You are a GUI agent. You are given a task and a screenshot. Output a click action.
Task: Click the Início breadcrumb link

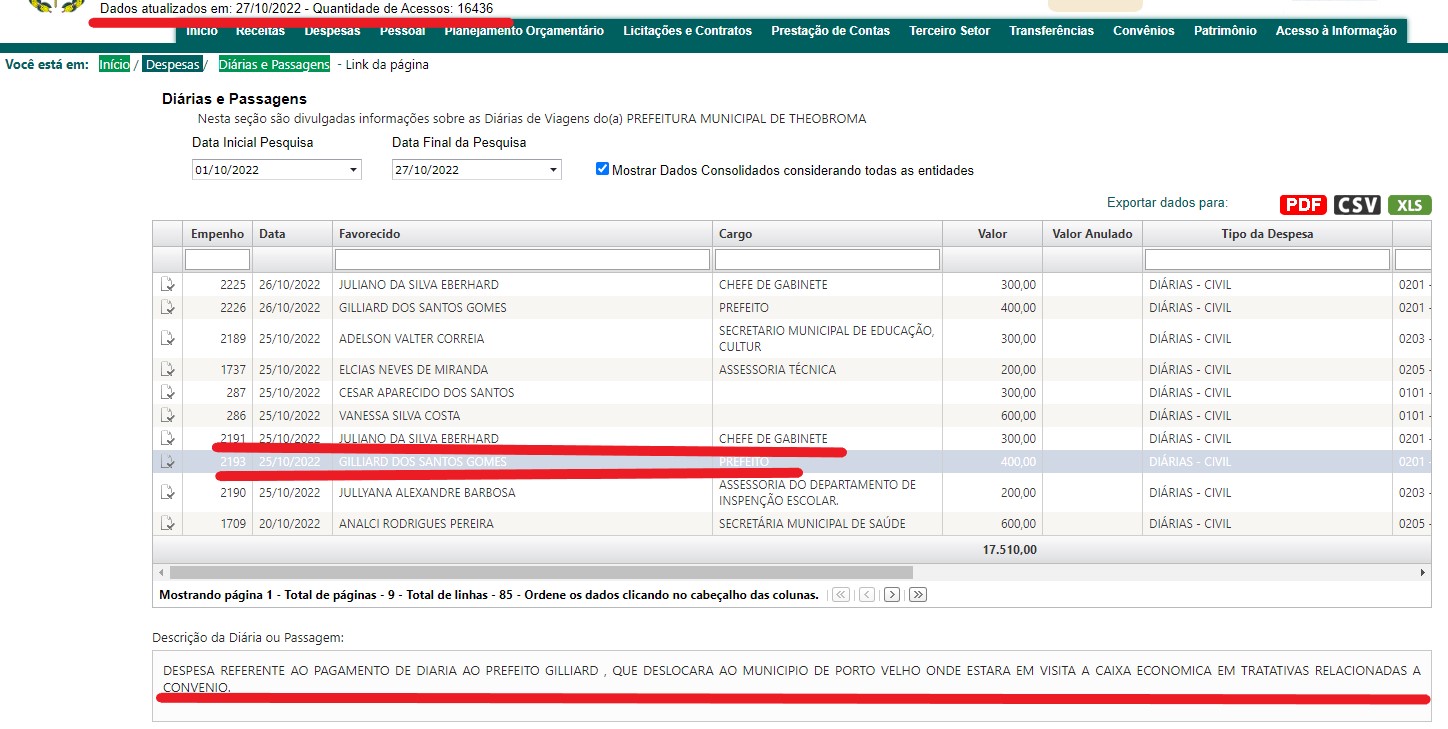pos(114,65)
